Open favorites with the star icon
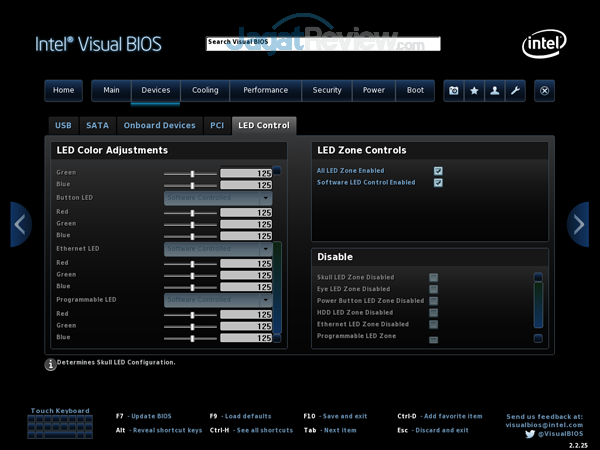 (474, 90)
